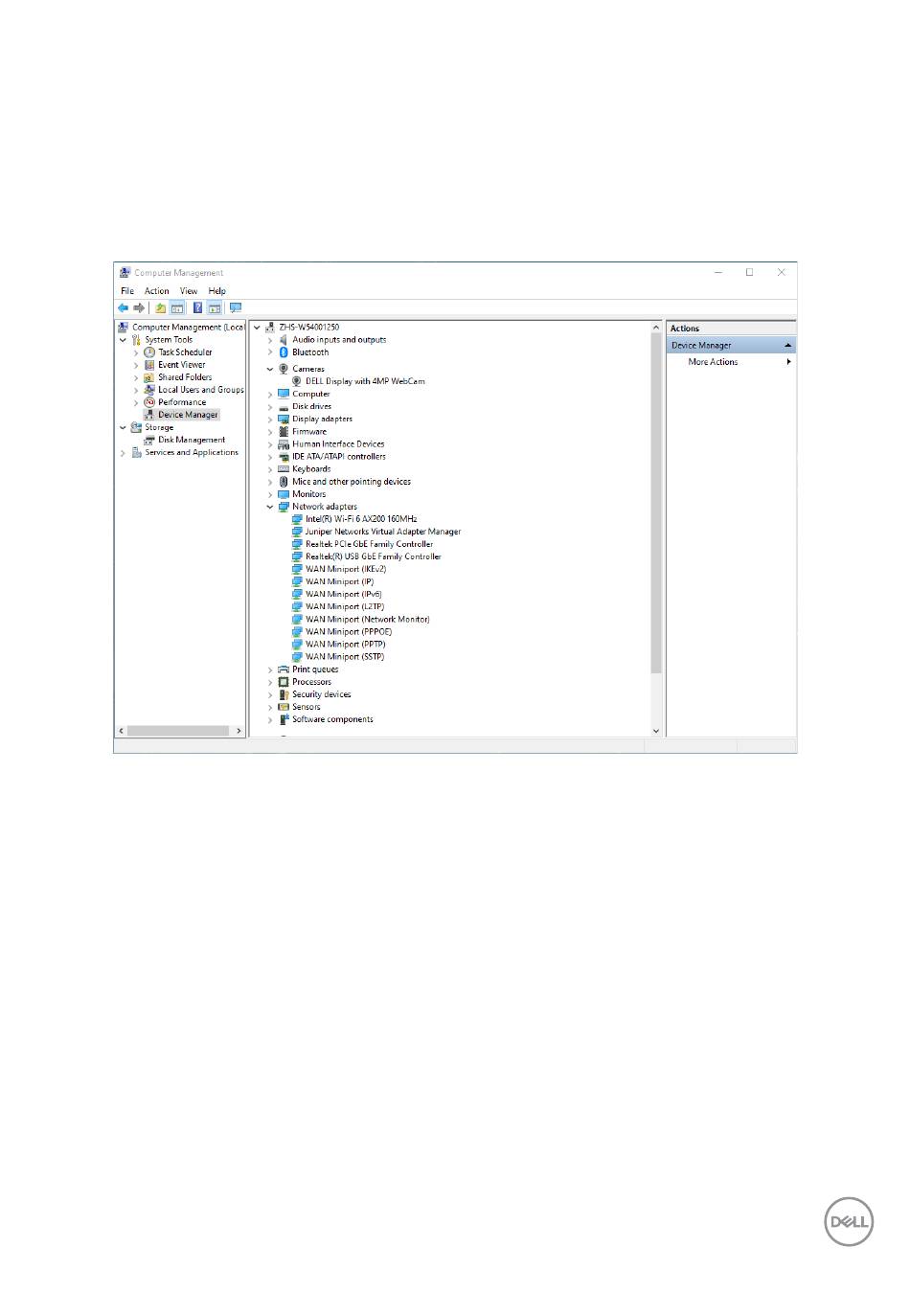
Task: Select WAN Miniport (PPPOE) entry
Action: click(349, 632)
